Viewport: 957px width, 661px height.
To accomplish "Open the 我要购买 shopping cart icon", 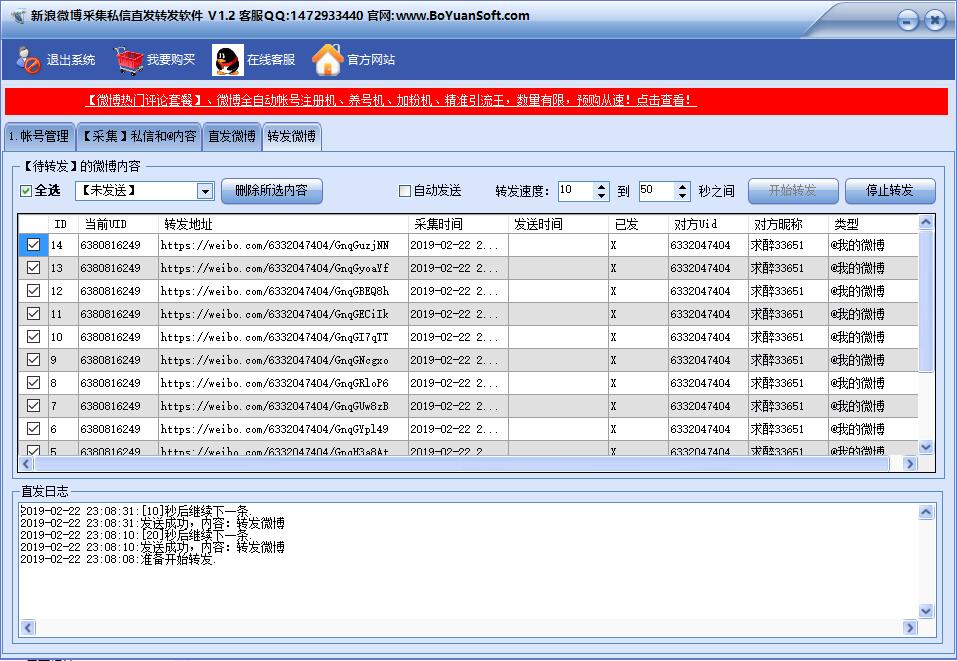I will point(128,60).
